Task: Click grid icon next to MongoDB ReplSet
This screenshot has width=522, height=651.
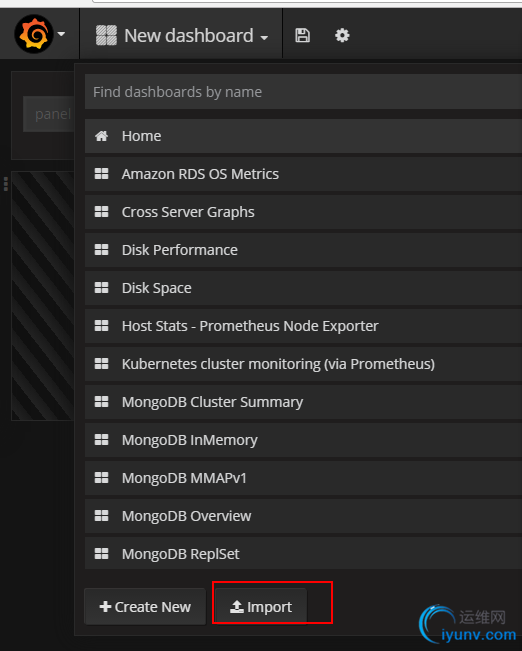Action: 101,553
